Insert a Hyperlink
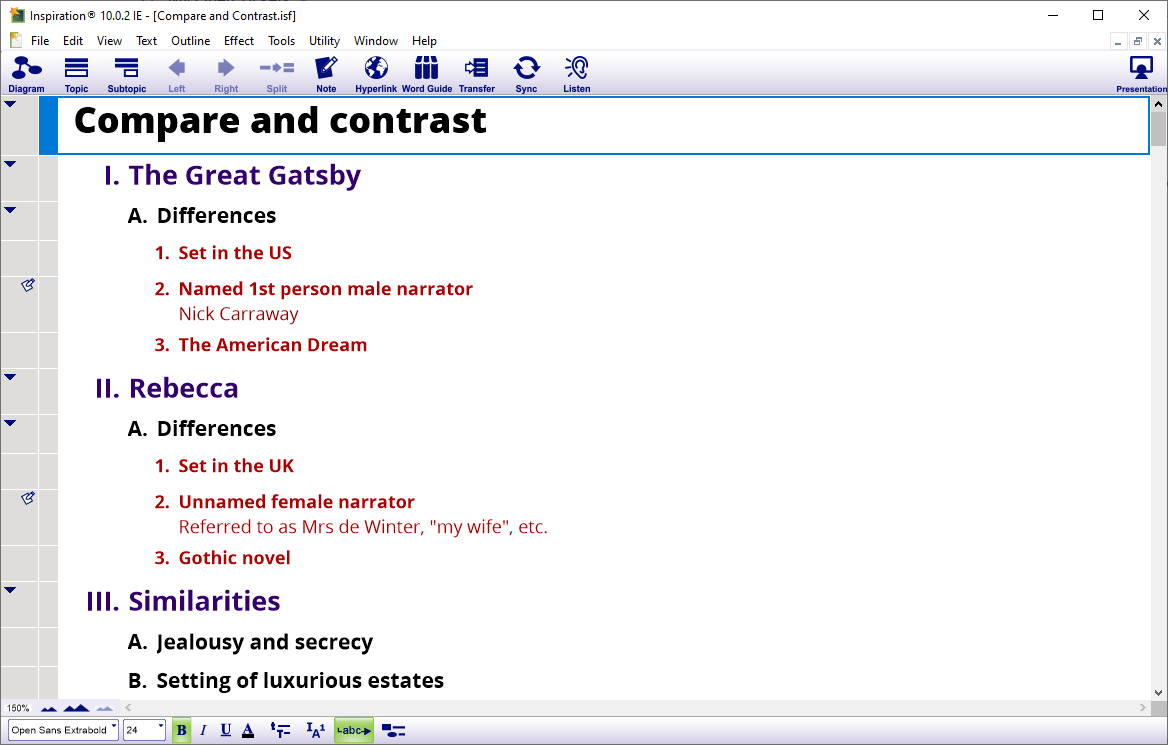The height and width of the screenshot is (745, 1168). pyautogui.click(x=376, y=74)
